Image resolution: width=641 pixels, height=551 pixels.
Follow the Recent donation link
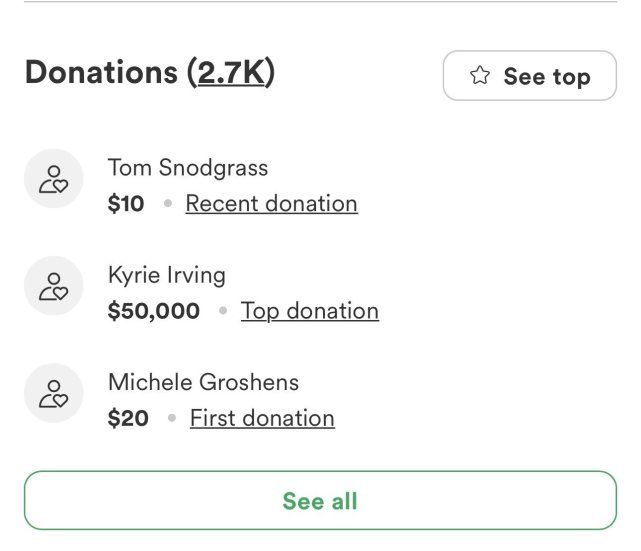(x=271, y=204)
